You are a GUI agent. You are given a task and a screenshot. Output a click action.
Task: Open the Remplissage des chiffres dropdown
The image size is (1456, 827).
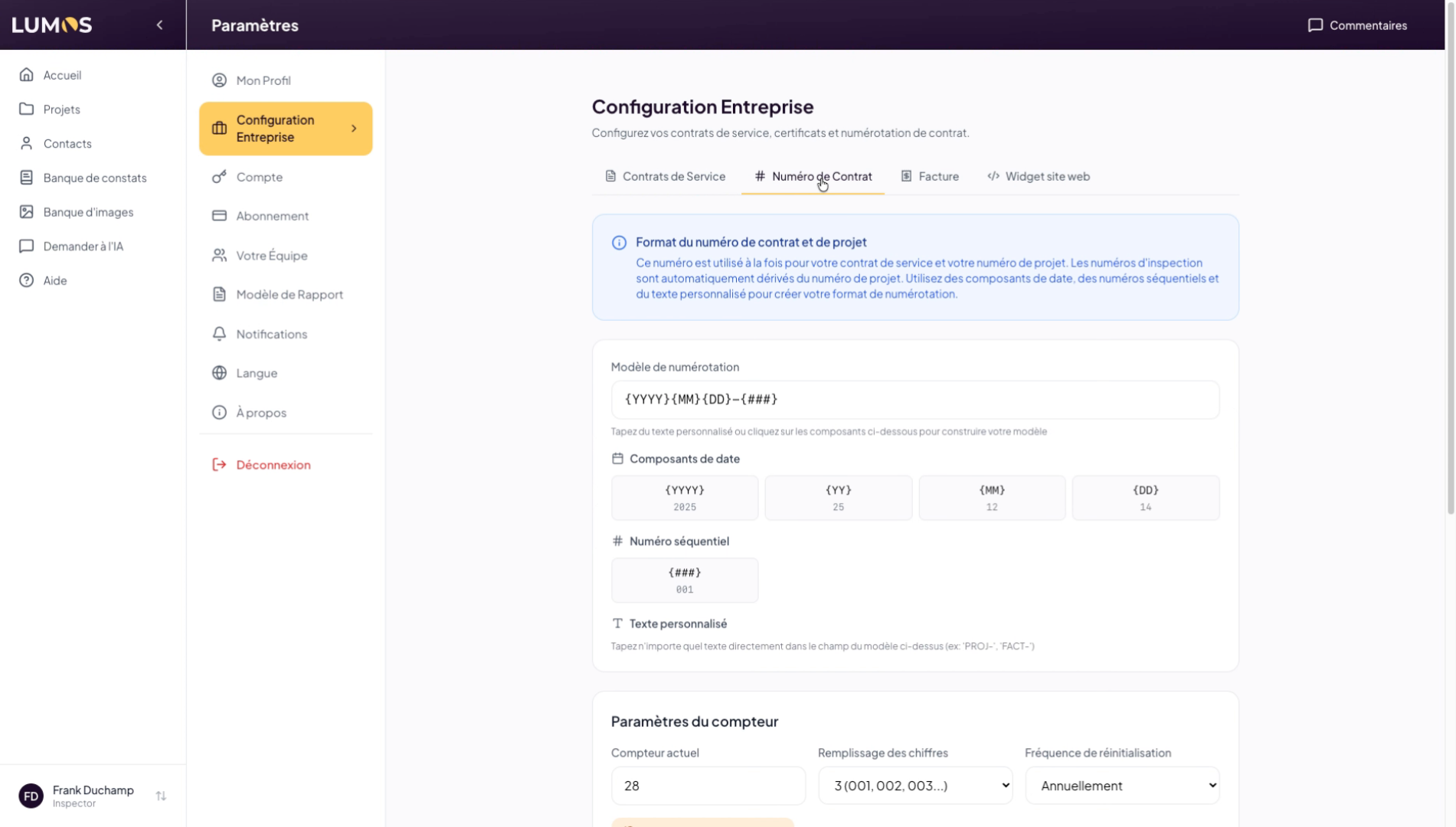click(x=914, y=785)
